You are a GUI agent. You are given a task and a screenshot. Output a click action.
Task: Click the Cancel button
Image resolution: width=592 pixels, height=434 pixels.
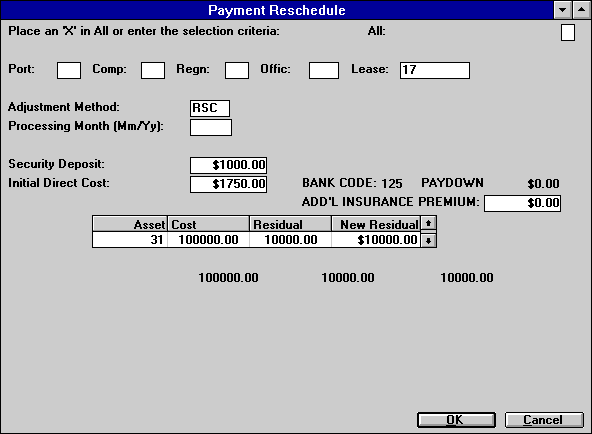pos(544,420)
